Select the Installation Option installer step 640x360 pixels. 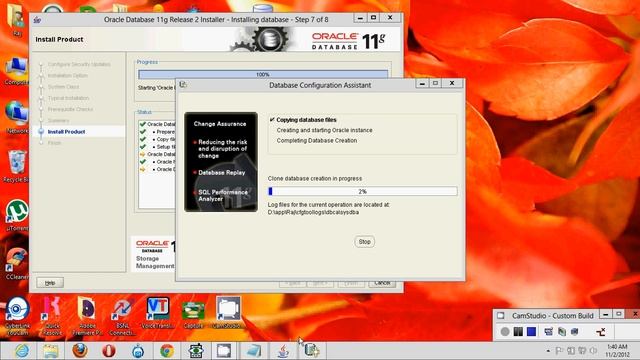[x=67, y=76]
